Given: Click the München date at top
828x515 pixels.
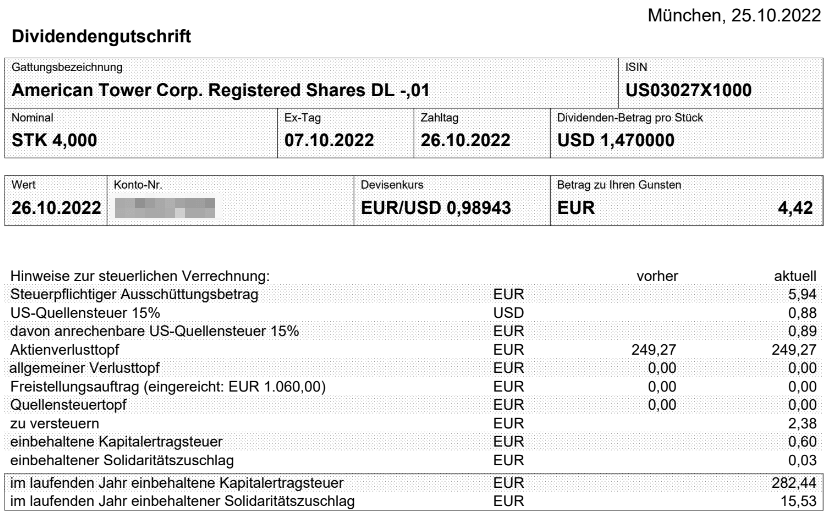Looking at the screenshot, I should click(734, 15).
